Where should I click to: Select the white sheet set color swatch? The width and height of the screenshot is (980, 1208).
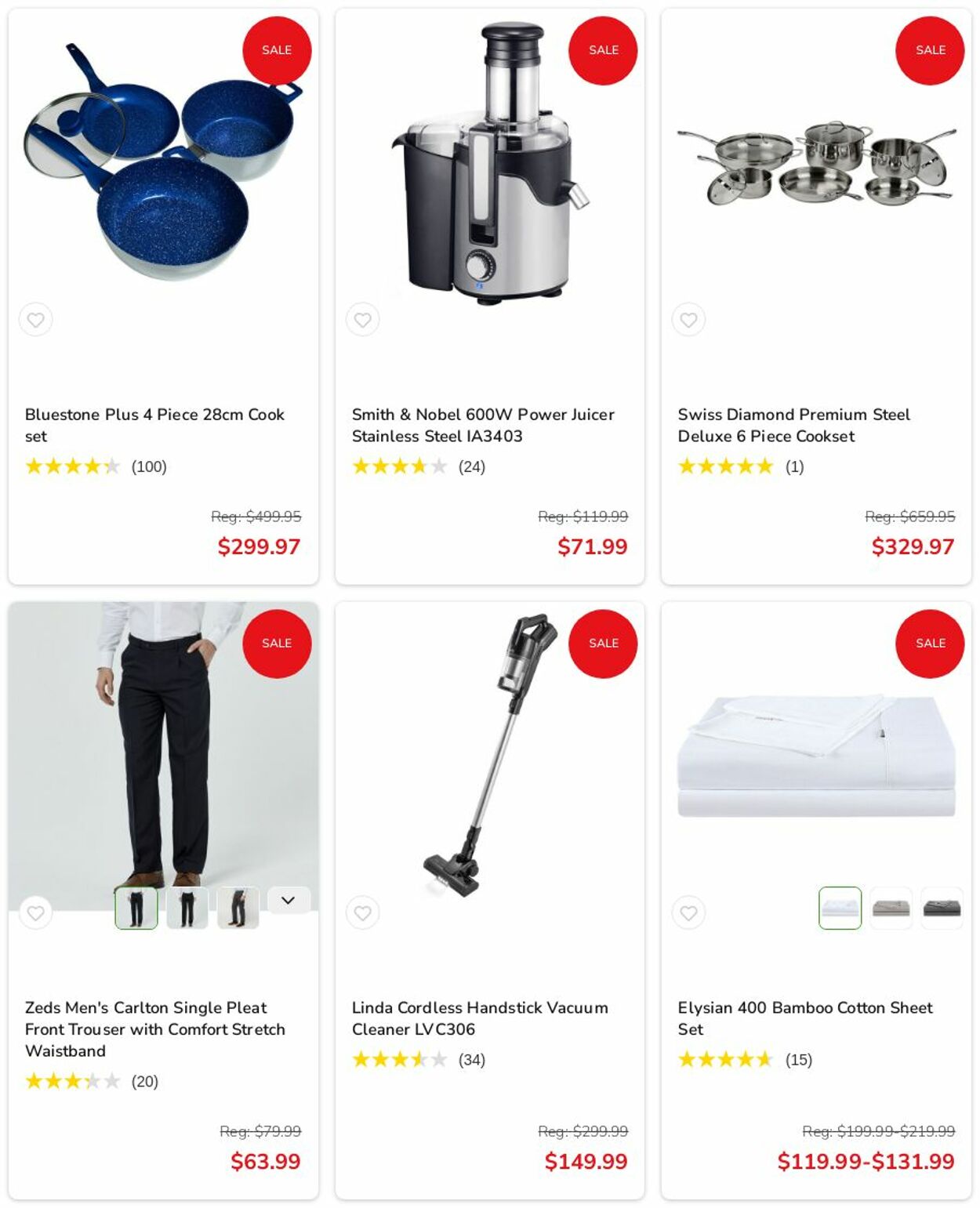(x=840, y=908)
